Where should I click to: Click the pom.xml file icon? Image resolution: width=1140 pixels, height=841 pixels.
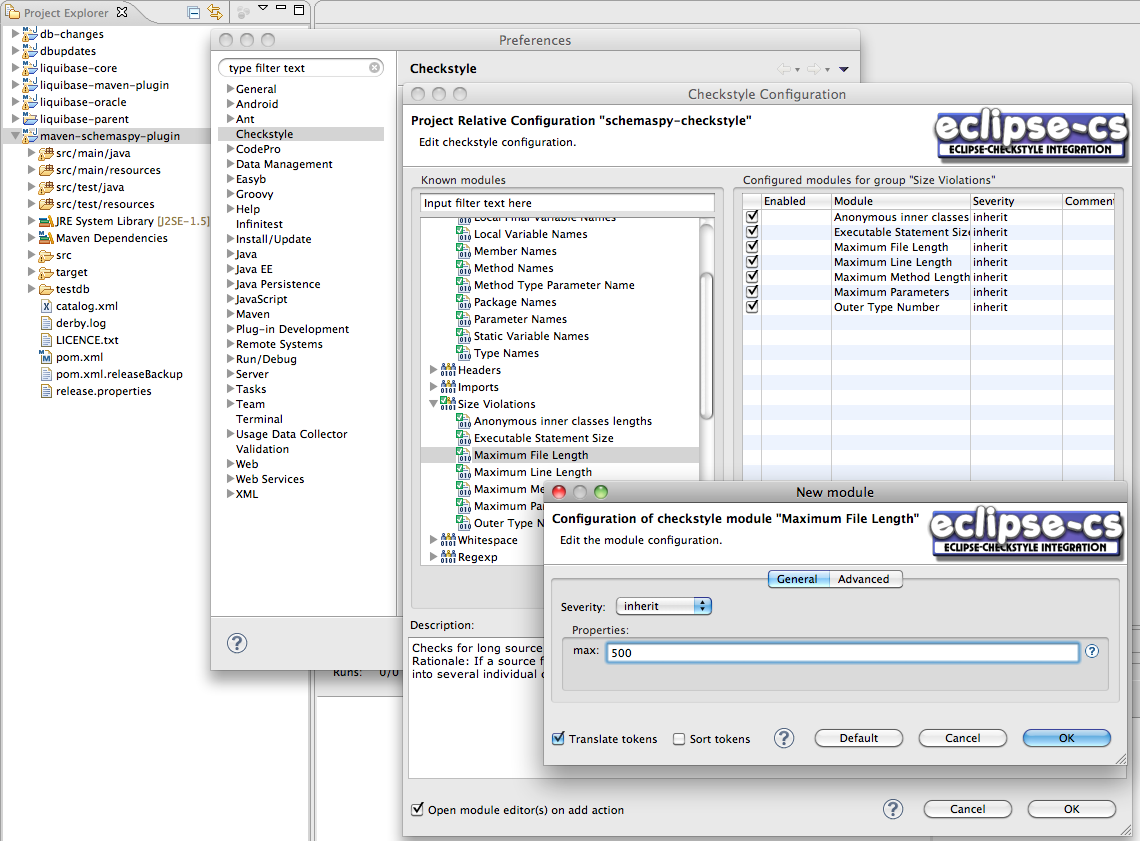pos(45,357)
